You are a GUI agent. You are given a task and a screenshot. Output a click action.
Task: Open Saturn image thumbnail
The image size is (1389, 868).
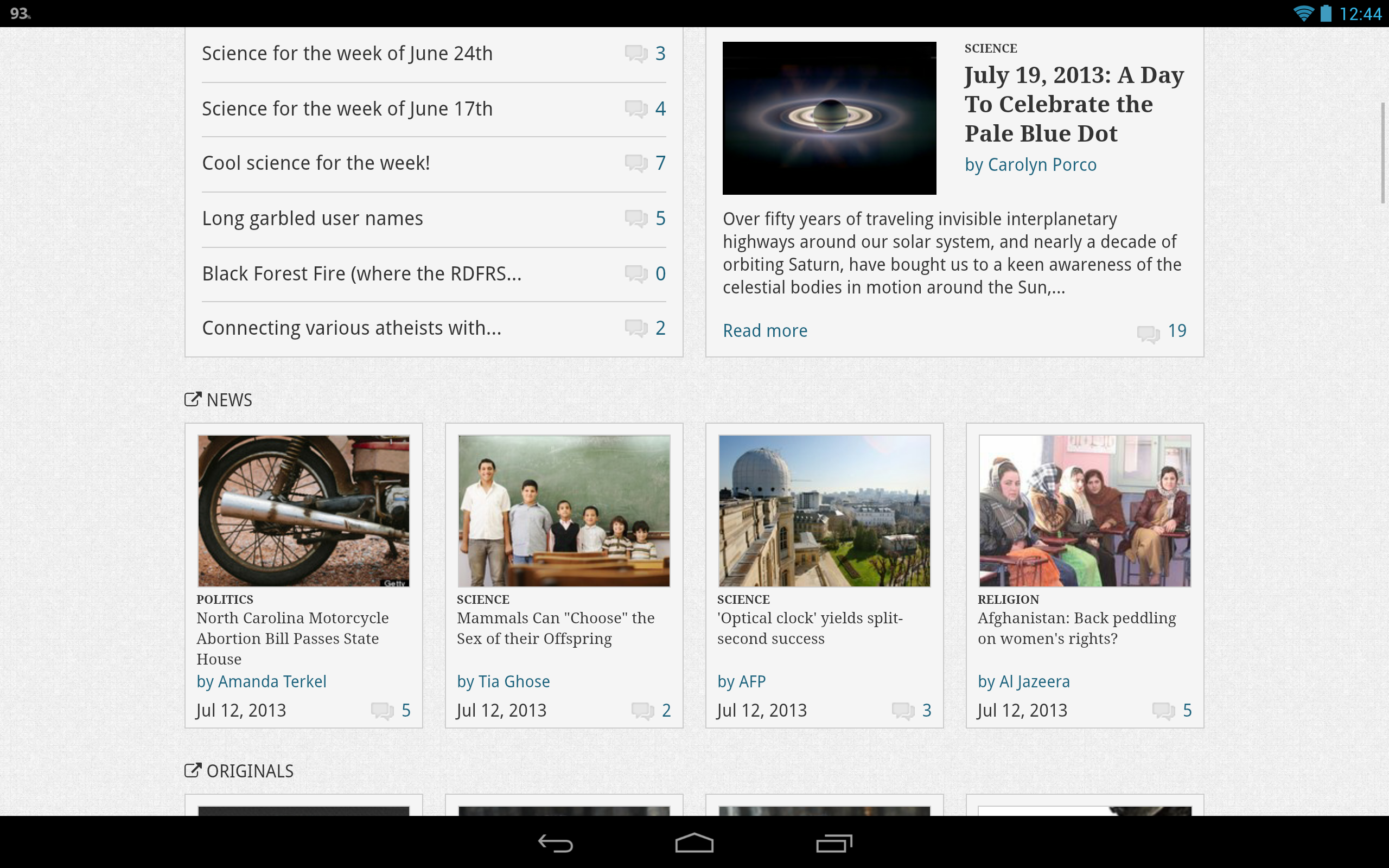click(x=830, y=118)
